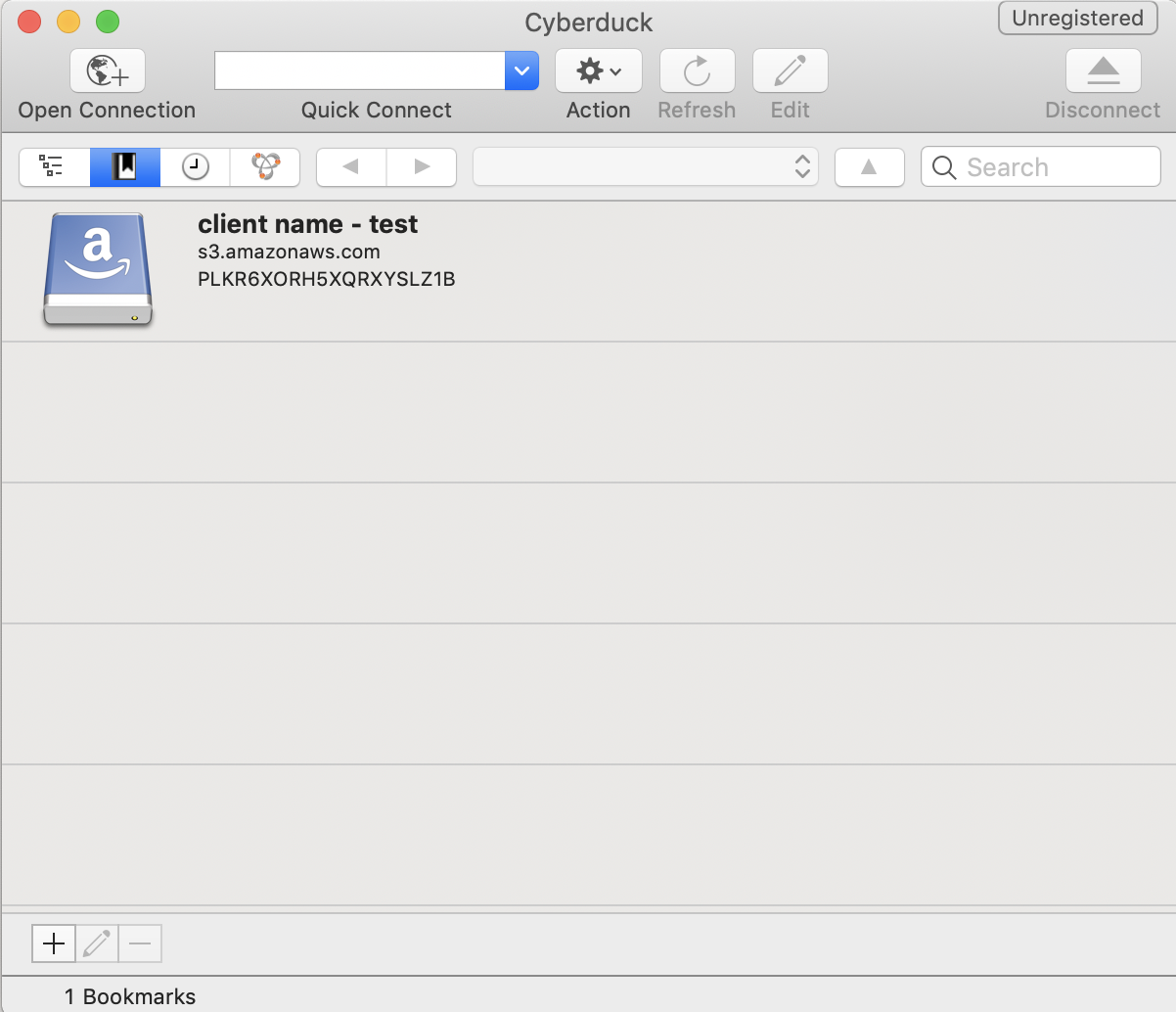Go back with the left arrow button

pos(351,167)
